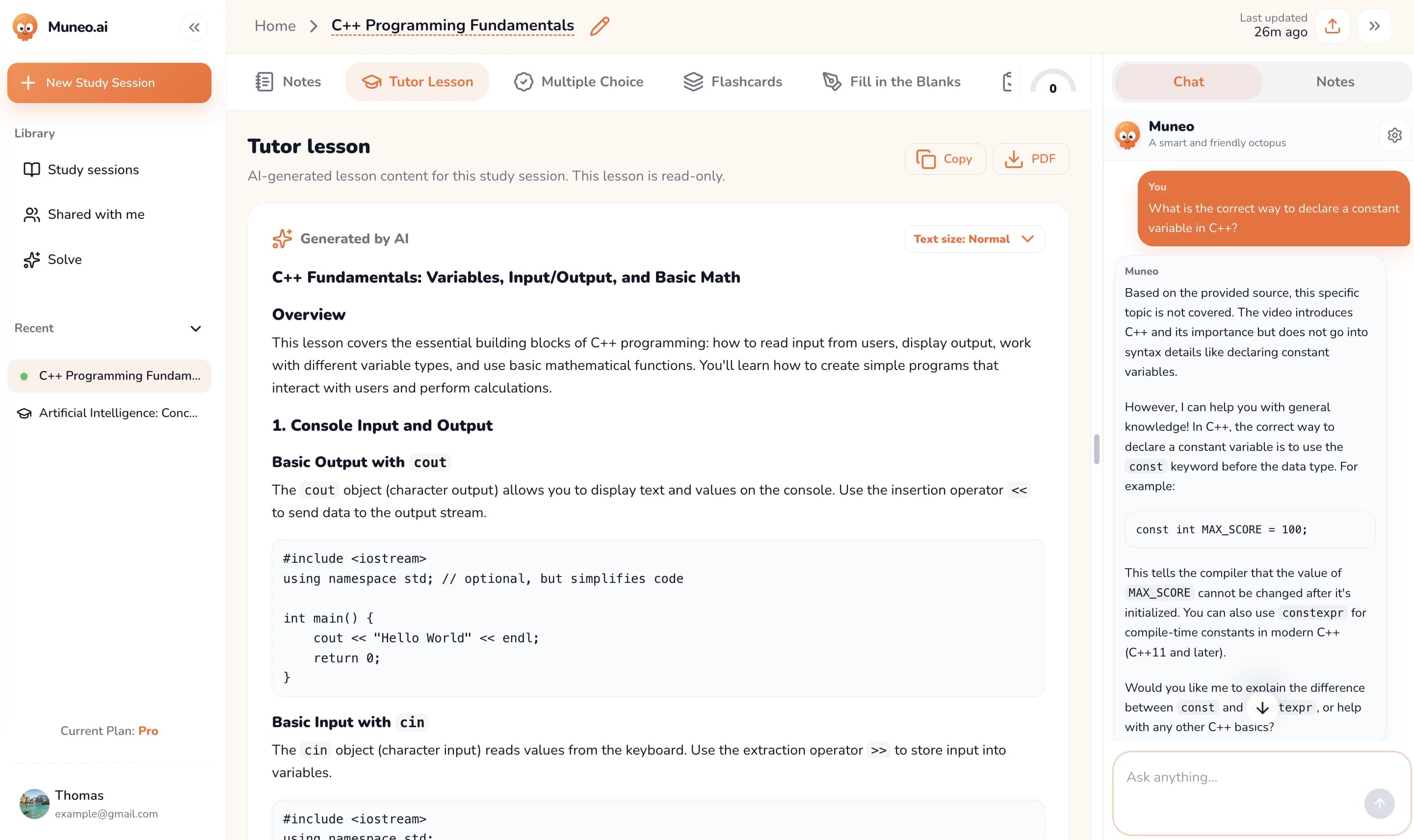Click the breadcrumb chevron after Home

[314, 26]
